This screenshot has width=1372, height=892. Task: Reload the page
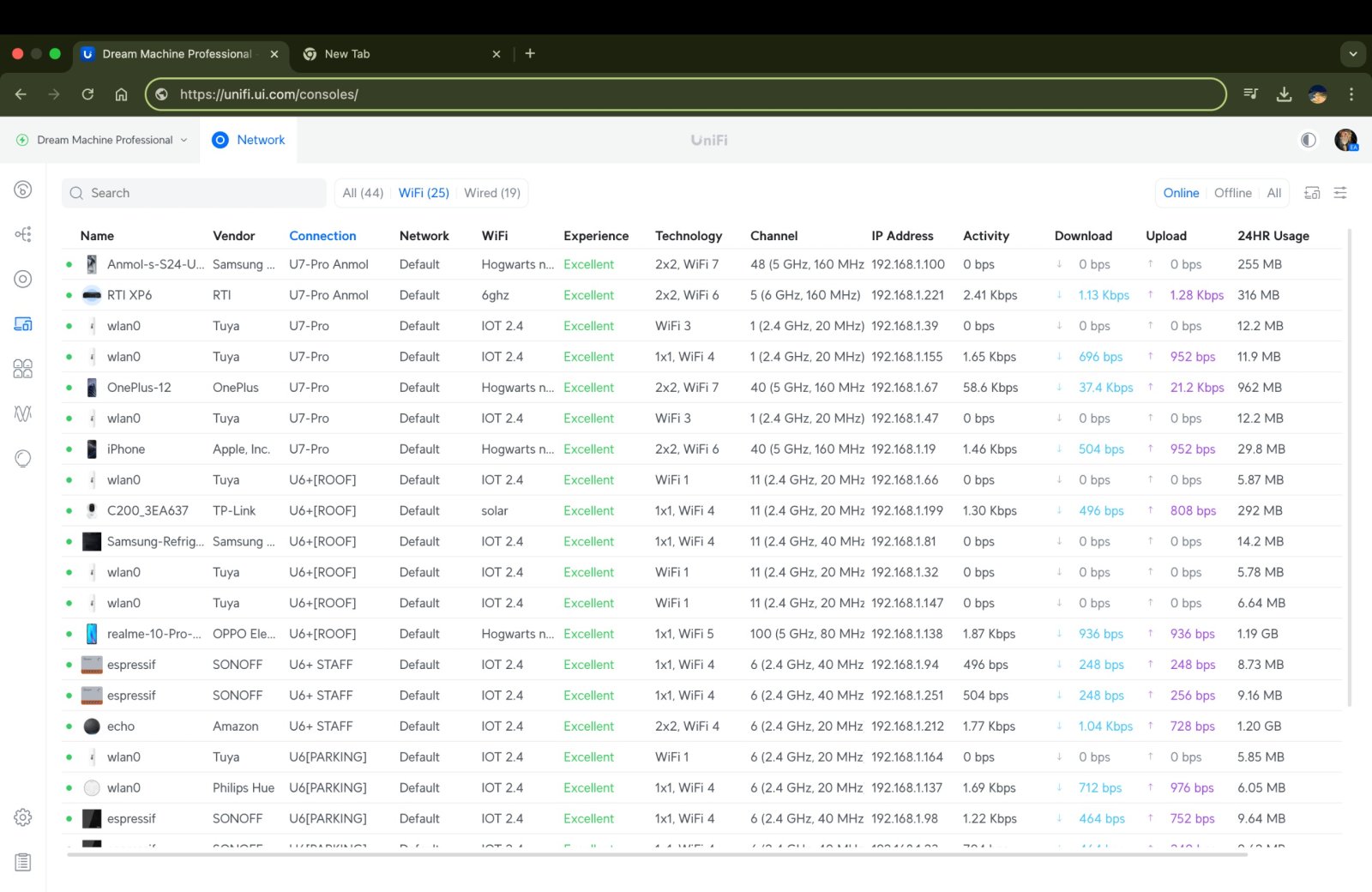[87, 94]
